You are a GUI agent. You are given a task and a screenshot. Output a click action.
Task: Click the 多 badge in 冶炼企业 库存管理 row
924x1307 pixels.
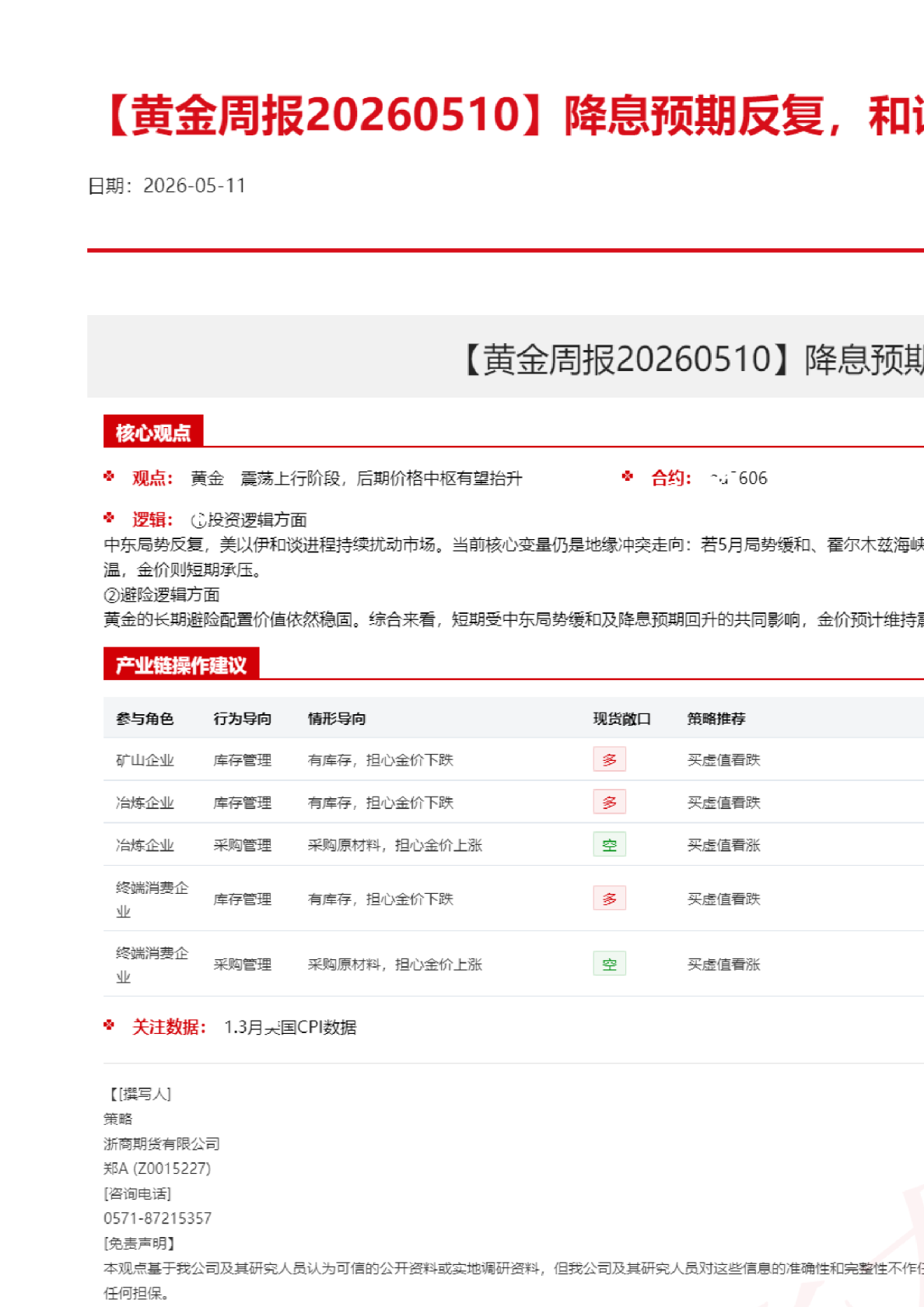point(610,802)
